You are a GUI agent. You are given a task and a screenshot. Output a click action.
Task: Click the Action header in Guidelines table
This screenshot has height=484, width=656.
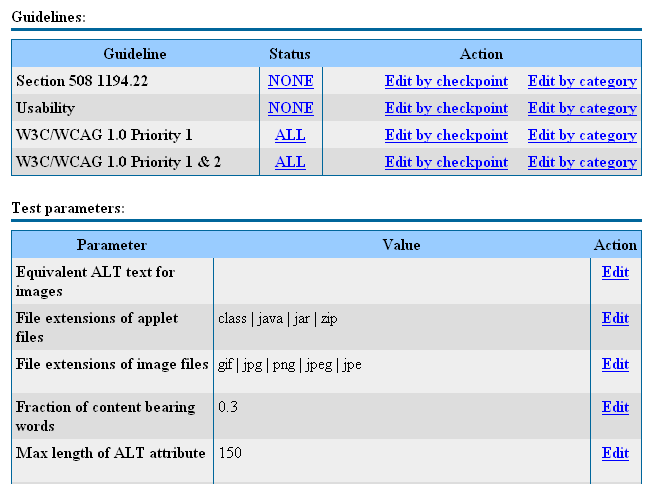pyautogui.click(x=481, y=54)
